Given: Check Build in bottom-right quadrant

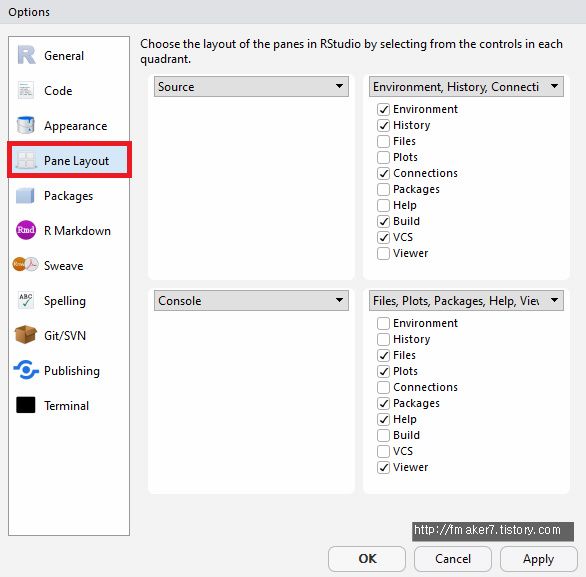Looking at the screenshot, I should [383, 435].
